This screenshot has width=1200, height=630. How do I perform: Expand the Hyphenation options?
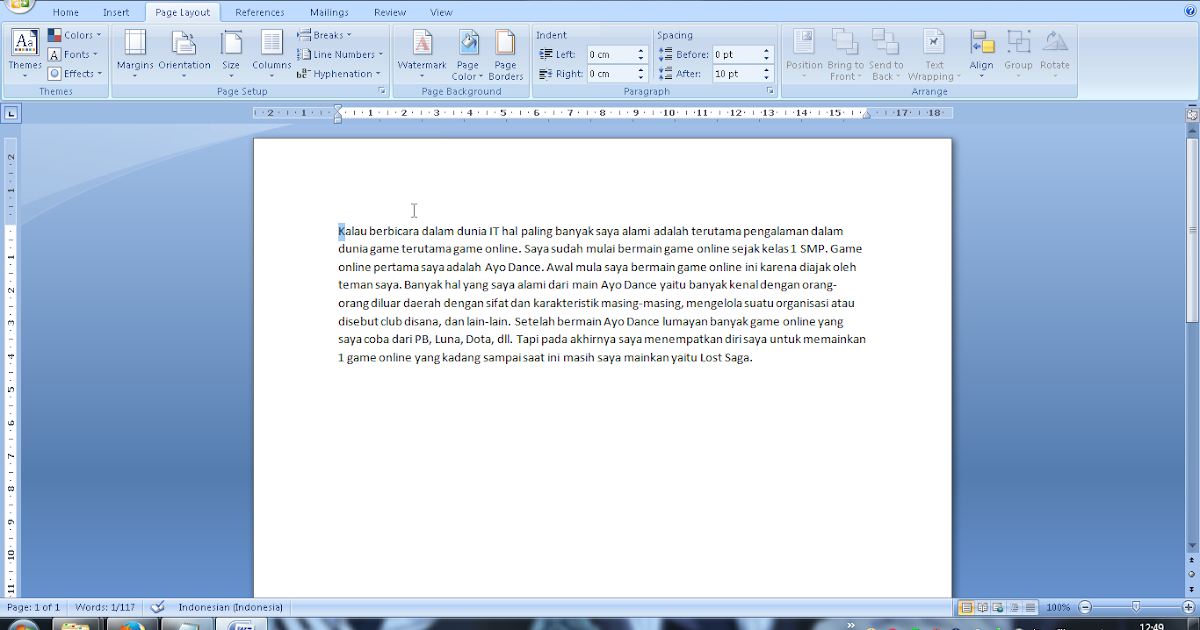pyautogui.click(x=340, y=73)
